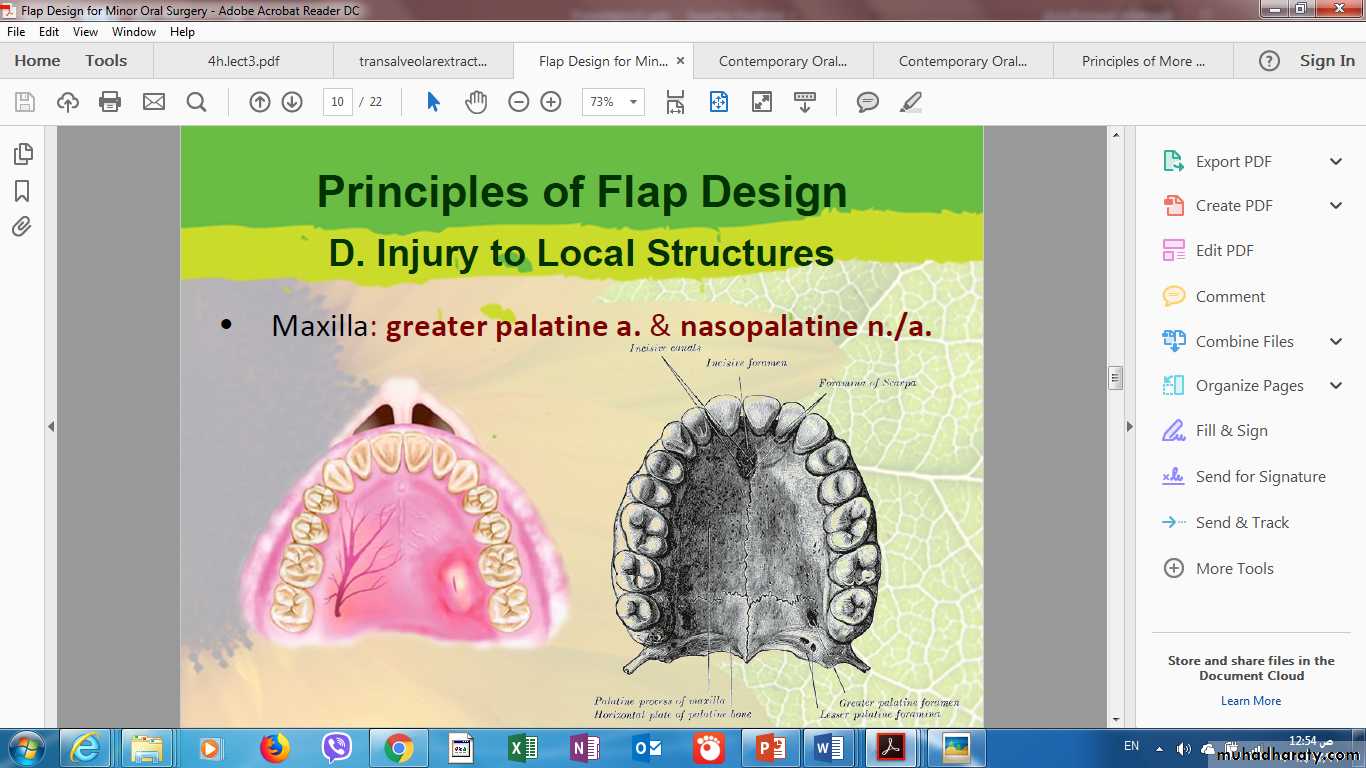Screen dimensions: 1366x768
Task: Go to the next page arrow
Action: pyautogui.click(x=292, y=102)
